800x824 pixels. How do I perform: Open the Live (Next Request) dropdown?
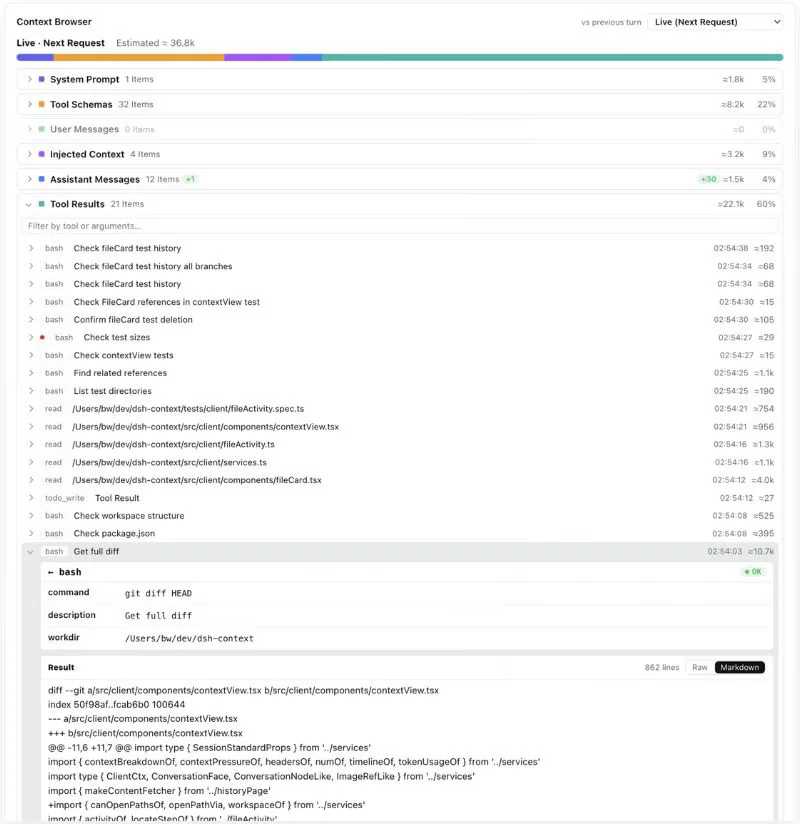pyautogui.click(x=715, y=22)
